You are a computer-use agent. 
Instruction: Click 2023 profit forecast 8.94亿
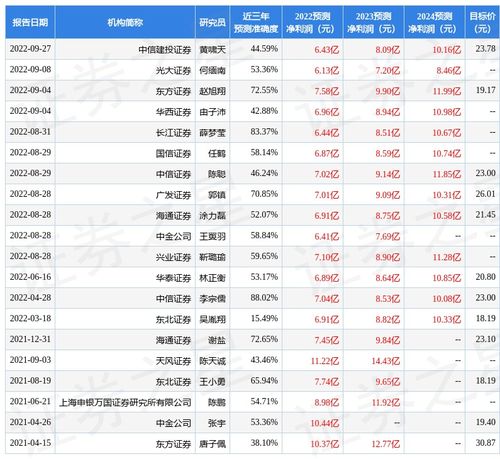(x=388, y=112)
